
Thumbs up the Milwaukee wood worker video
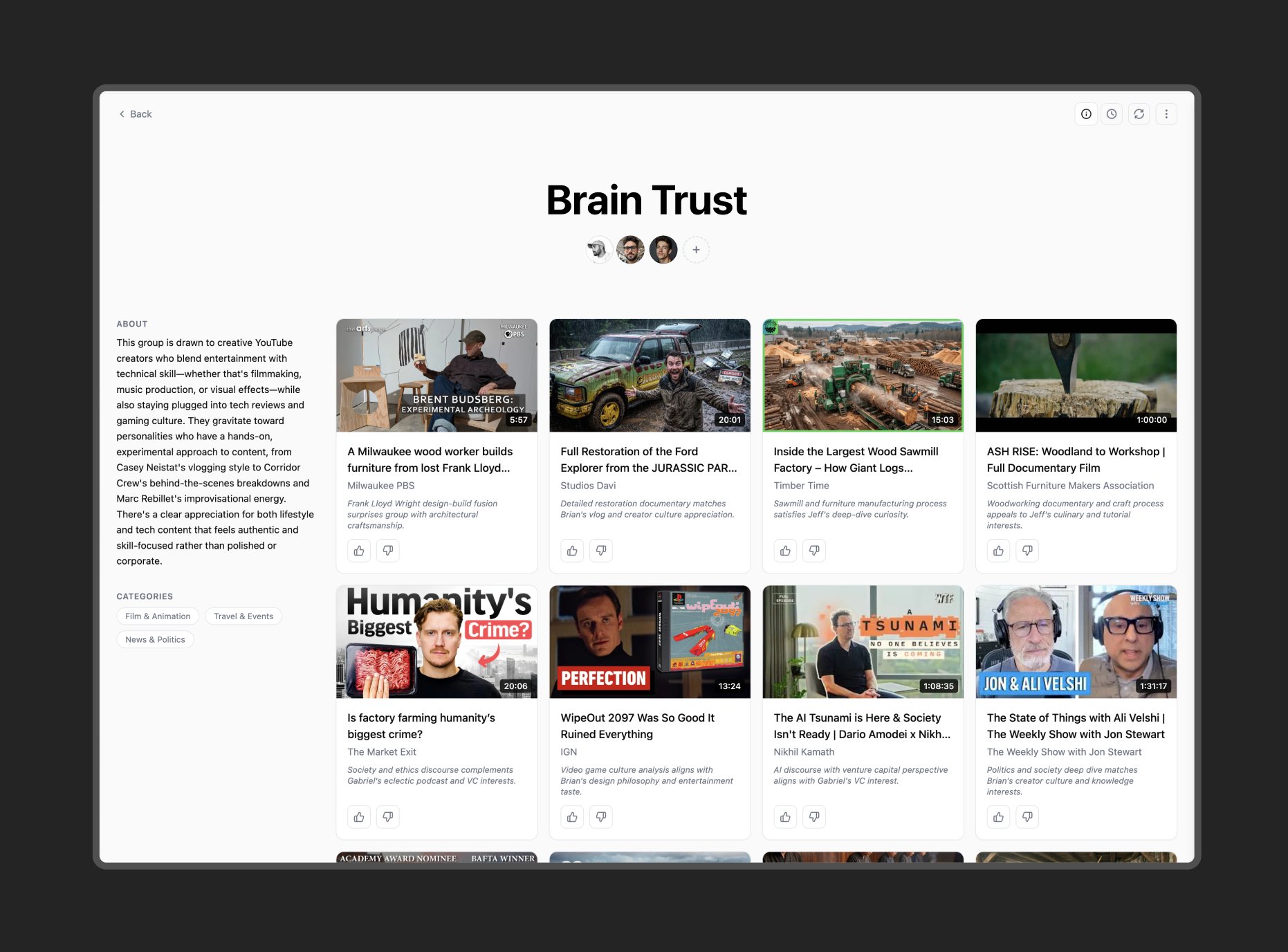(x=359, y=551)
